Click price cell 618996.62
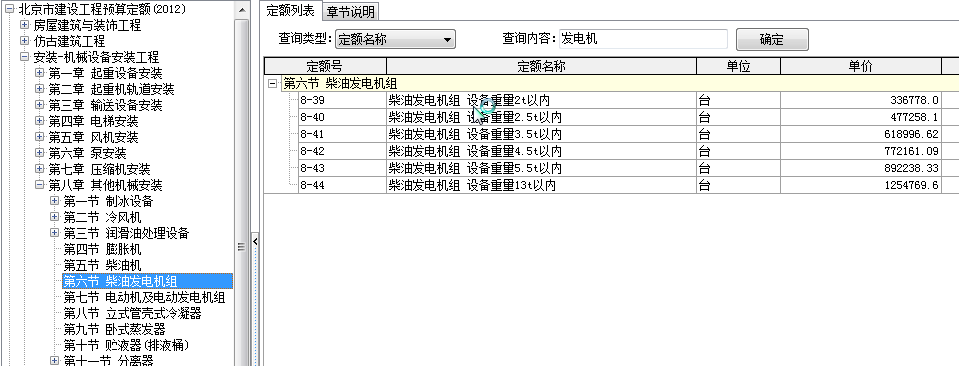This screenshot has height=366, width=959. click(x=861, y=134)
